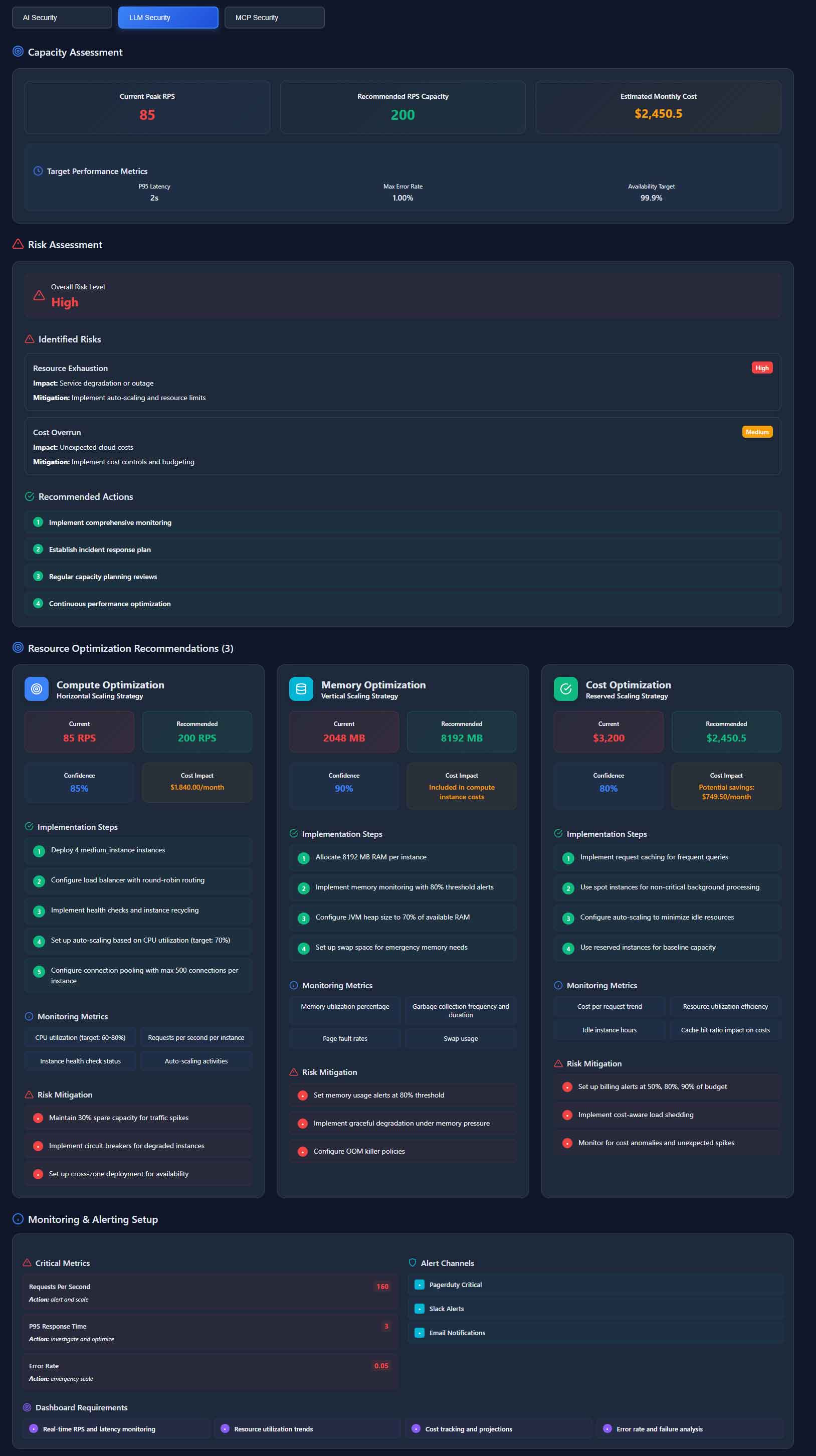
Task: Click the Compute Optimization target icon
Action: click(37, 689)
